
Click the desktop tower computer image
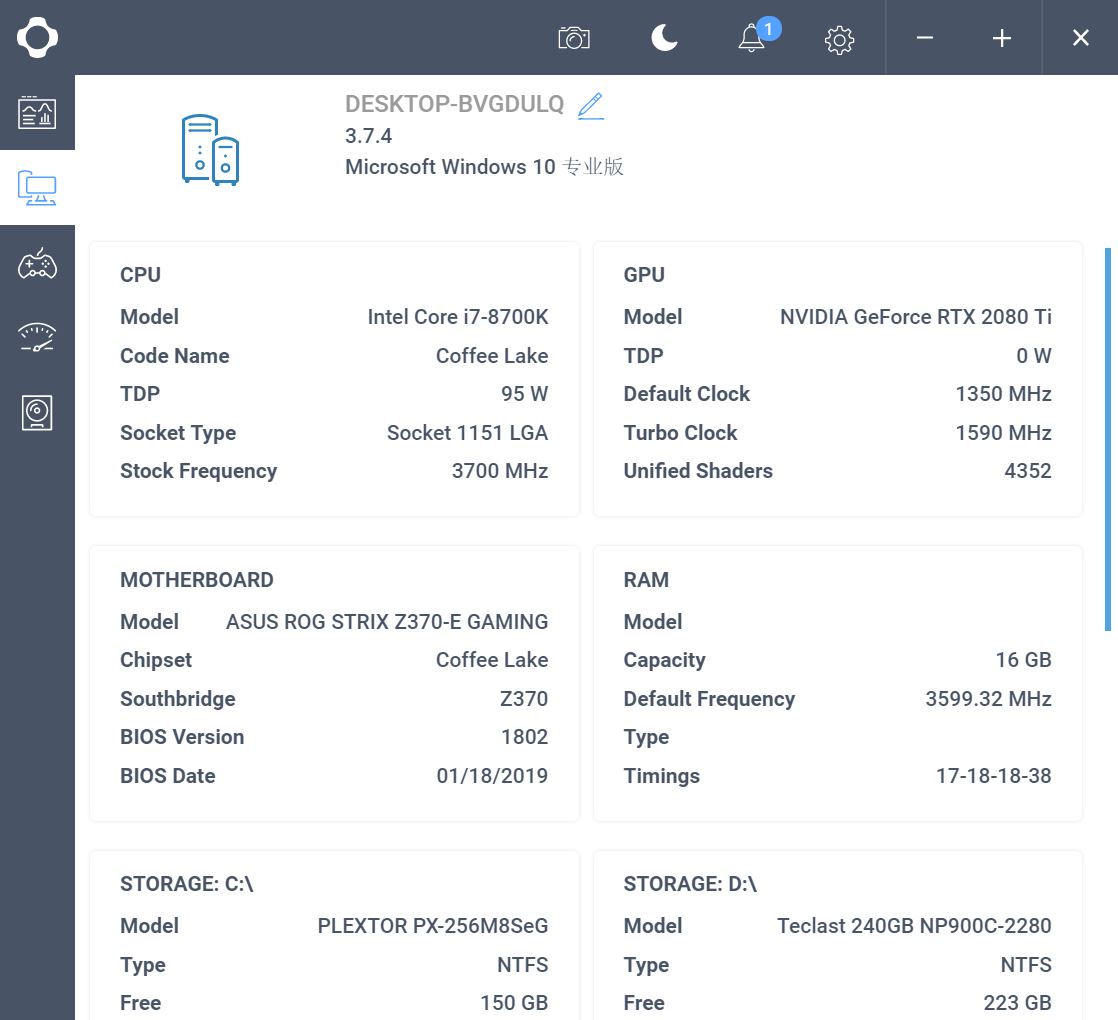pos(210,150)
